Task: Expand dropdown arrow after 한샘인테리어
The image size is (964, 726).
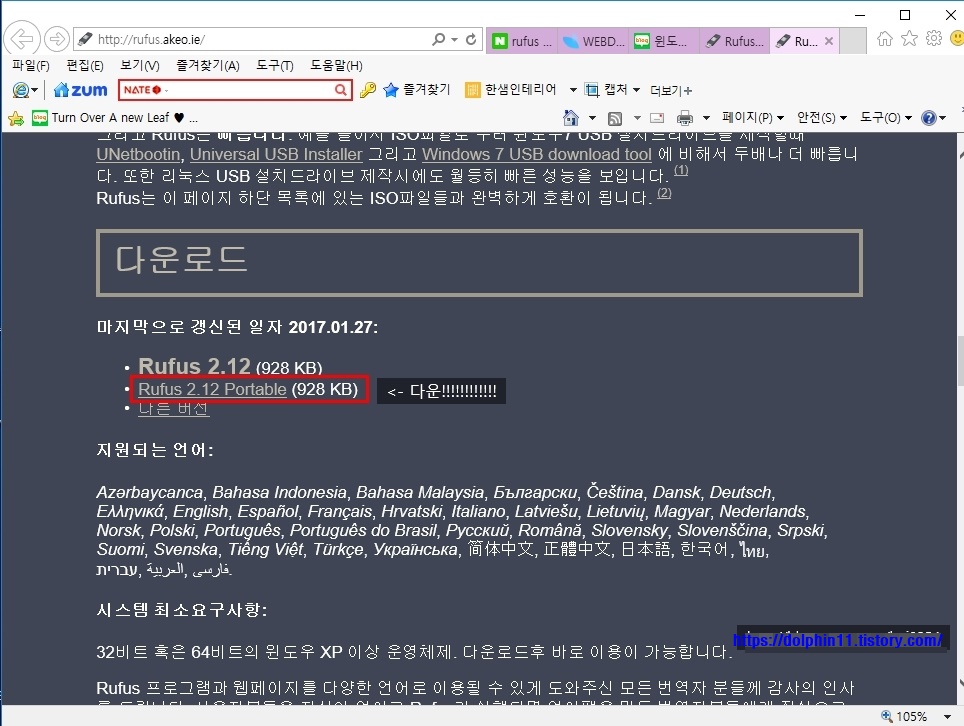Action: tap(573, 90)
